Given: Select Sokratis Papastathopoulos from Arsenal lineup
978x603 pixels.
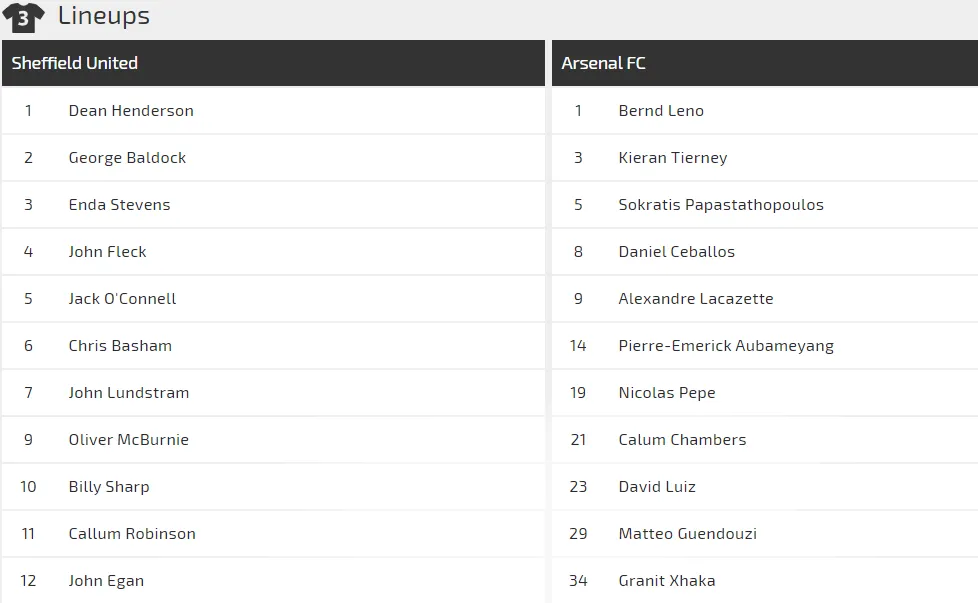Looking at the screenshot, I should (x=721, y=205).
